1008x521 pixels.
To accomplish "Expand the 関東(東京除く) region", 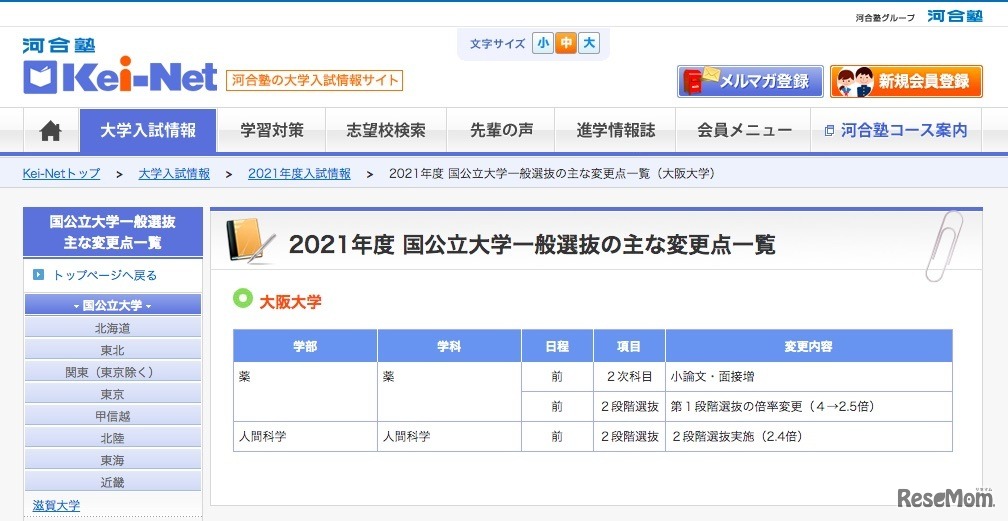I will pos(112,372).
